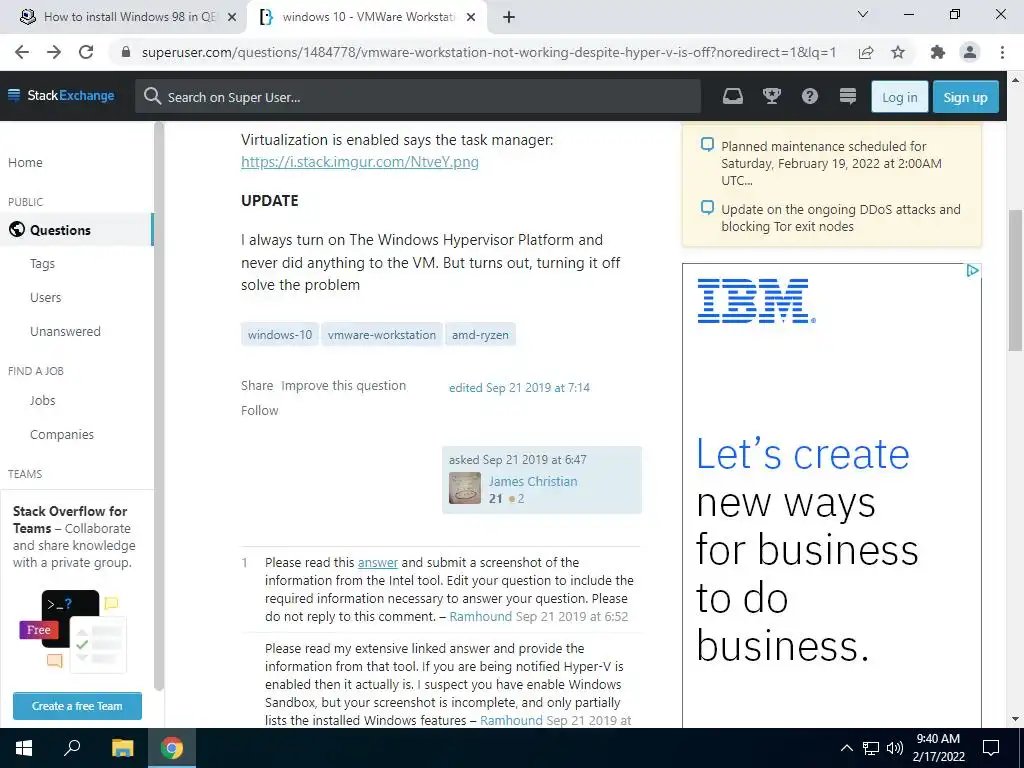The image size is (1024, 768).
Task: Show hidden tray icons chevron
Action: pos(846,748)
